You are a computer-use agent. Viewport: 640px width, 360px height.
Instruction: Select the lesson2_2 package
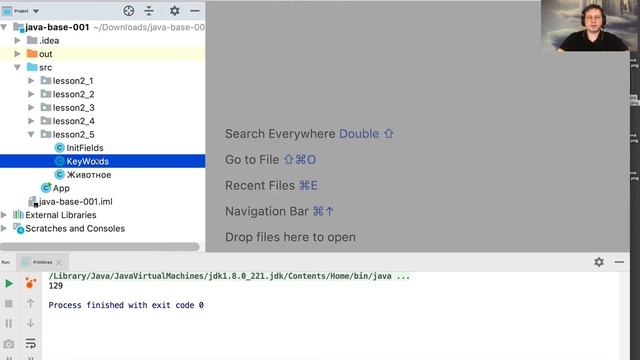[73, 94]
